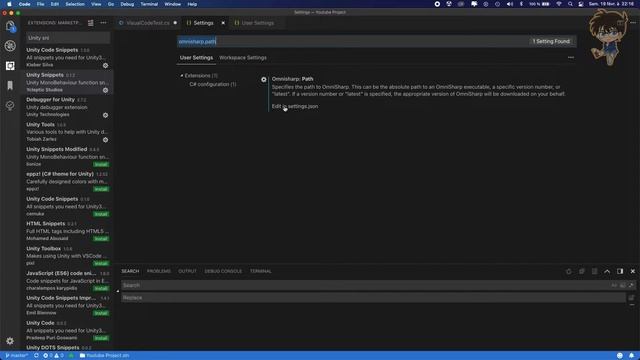Collapse the Extensions (1) settings group
Screen dimensions: 640x360
[182, 76]
